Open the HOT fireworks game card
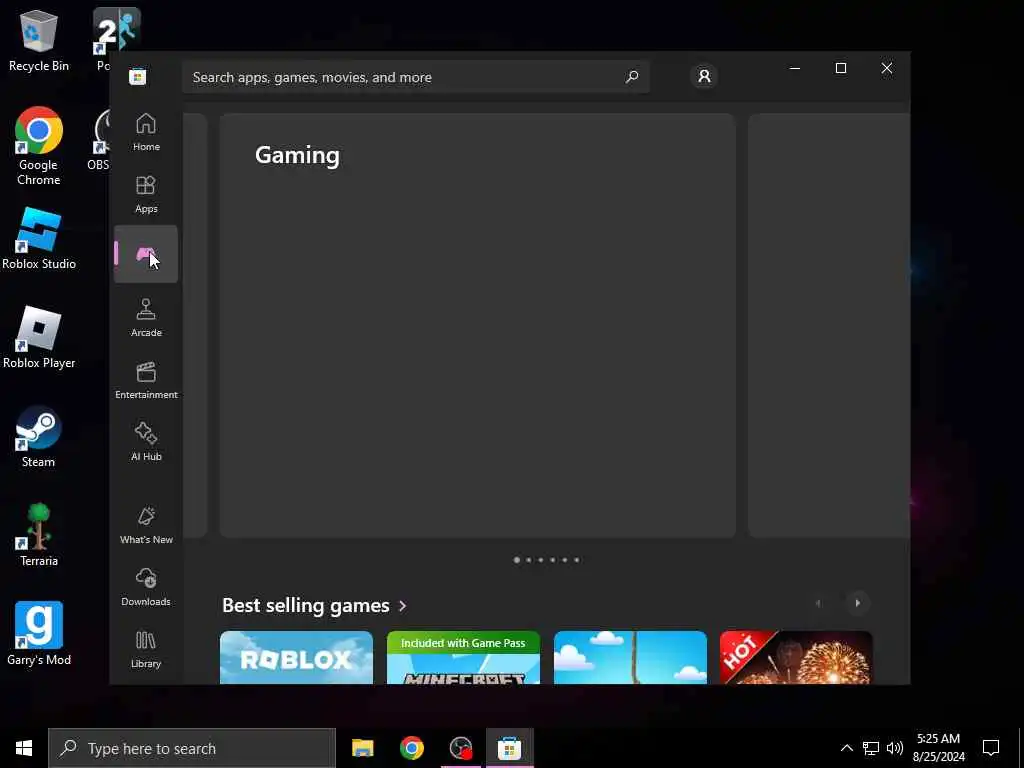The image size is (1024, 768). coord(795,658)
